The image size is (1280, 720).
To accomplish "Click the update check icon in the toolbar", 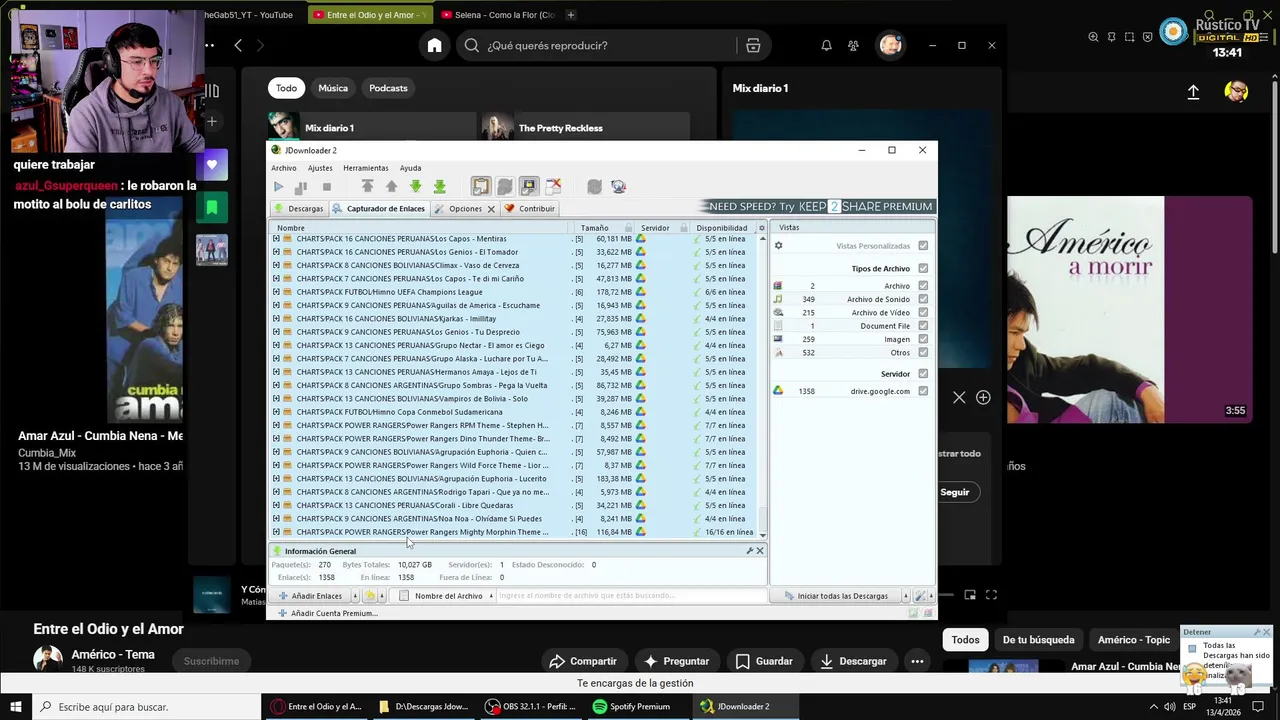I will [594, 187].
